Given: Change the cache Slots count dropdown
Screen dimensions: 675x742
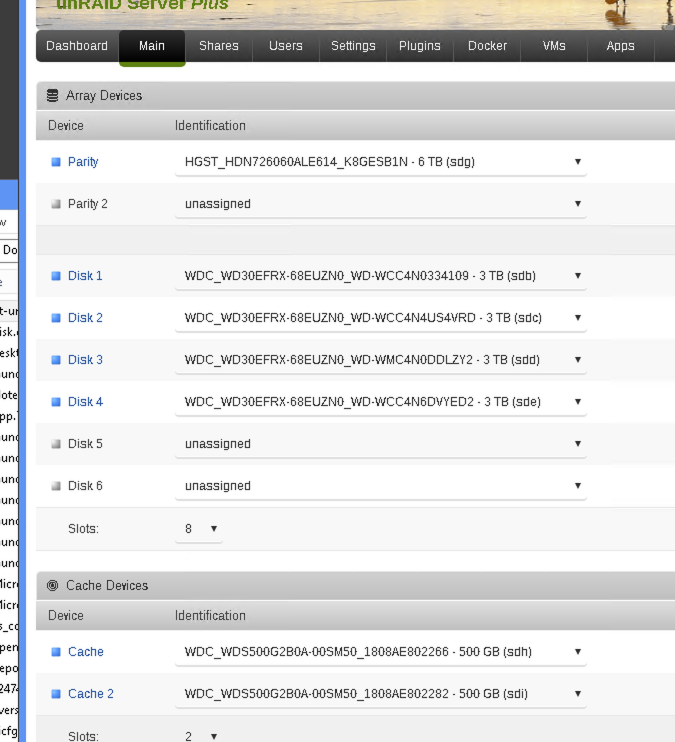Looking at the screenshot, I should pyautogui.click(x=199, y=736).
